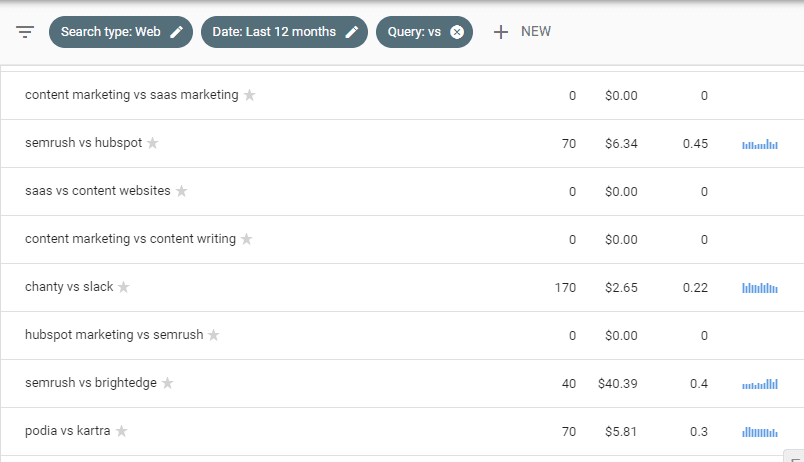
Task: Select hubspot marketing vs semrush query
Action: (x=114, y=335)
